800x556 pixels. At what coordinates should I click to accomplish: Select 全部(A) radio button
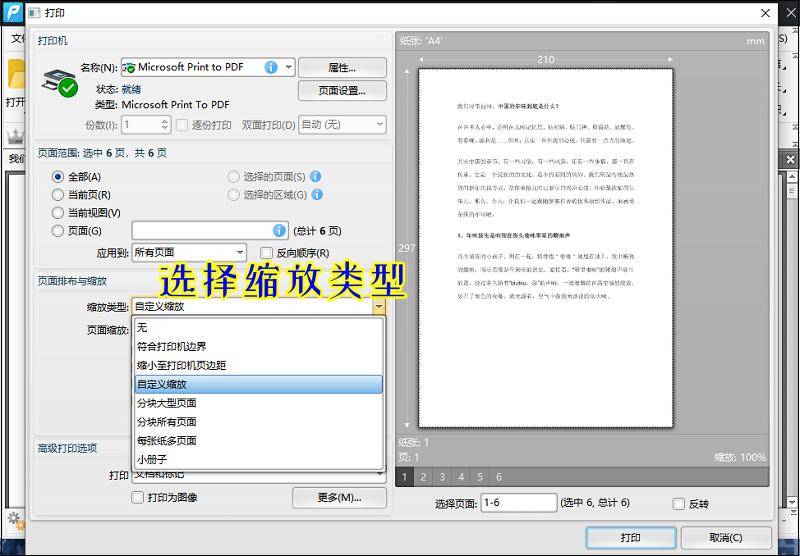[x=58, y=177]
